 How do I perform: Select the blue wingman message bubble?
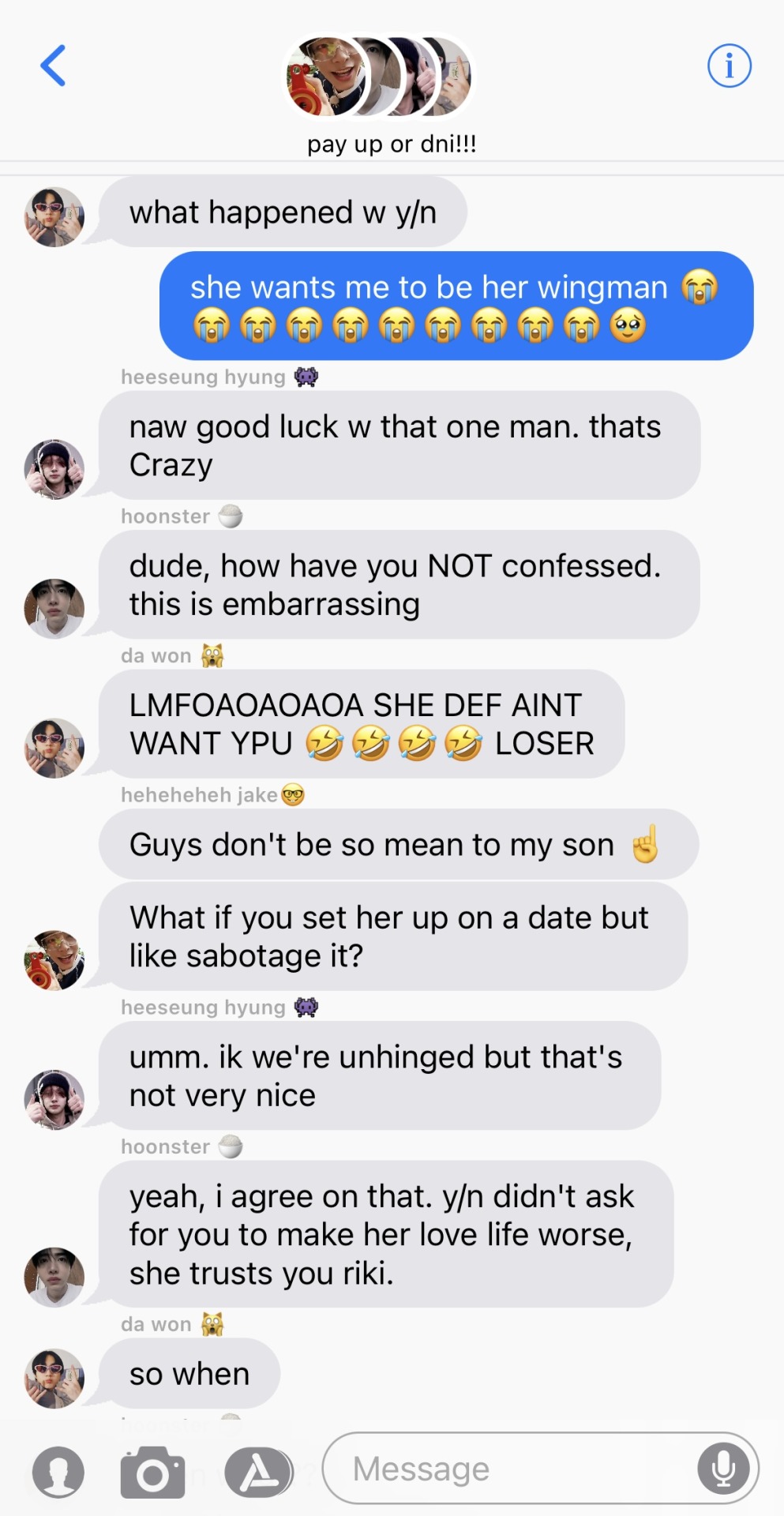pos(456,306)
